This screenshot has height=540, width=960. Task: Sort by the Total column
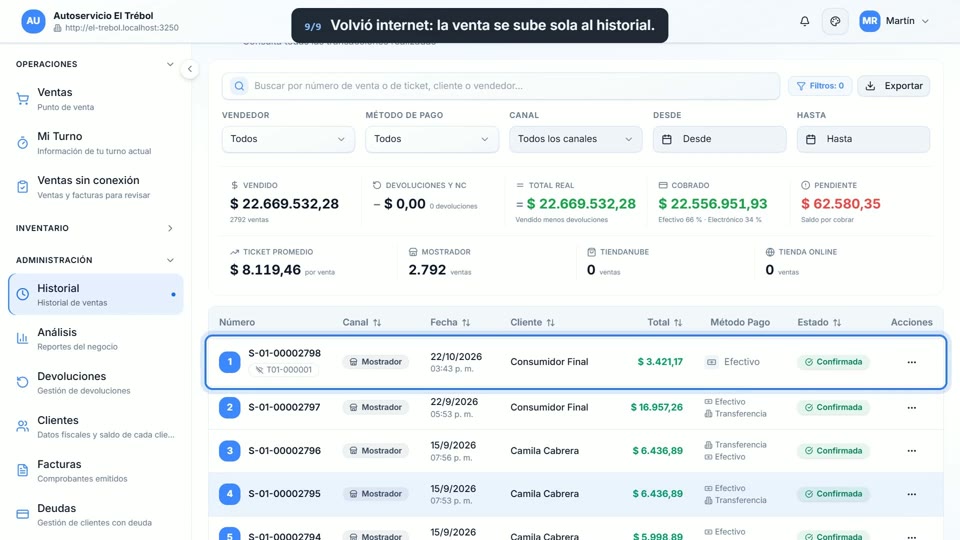click(664, 322)
